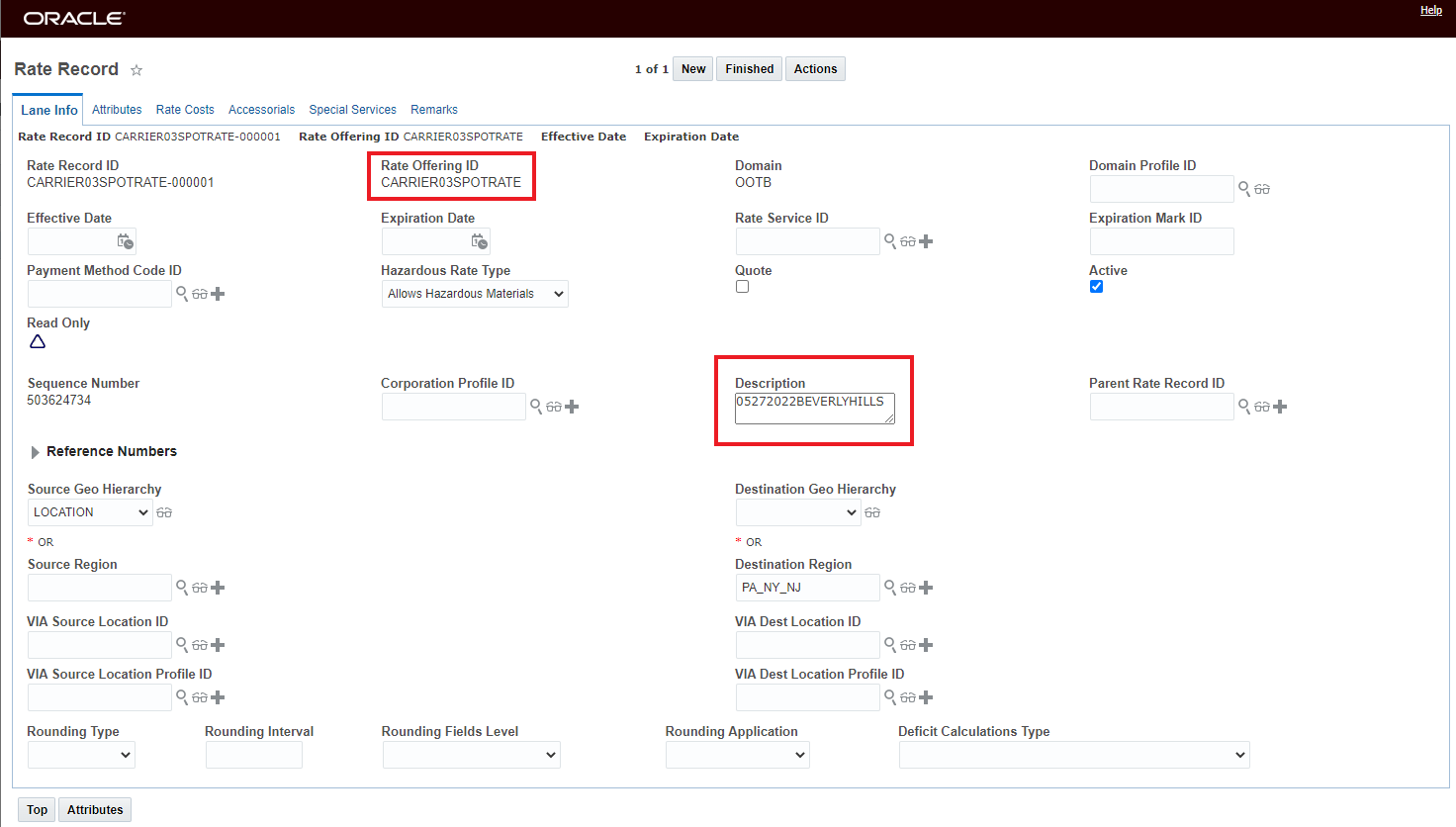1456x827 pixels.
Task: Click the VIA Dest Location Profile ID field
Action: (x=808, y=697)
